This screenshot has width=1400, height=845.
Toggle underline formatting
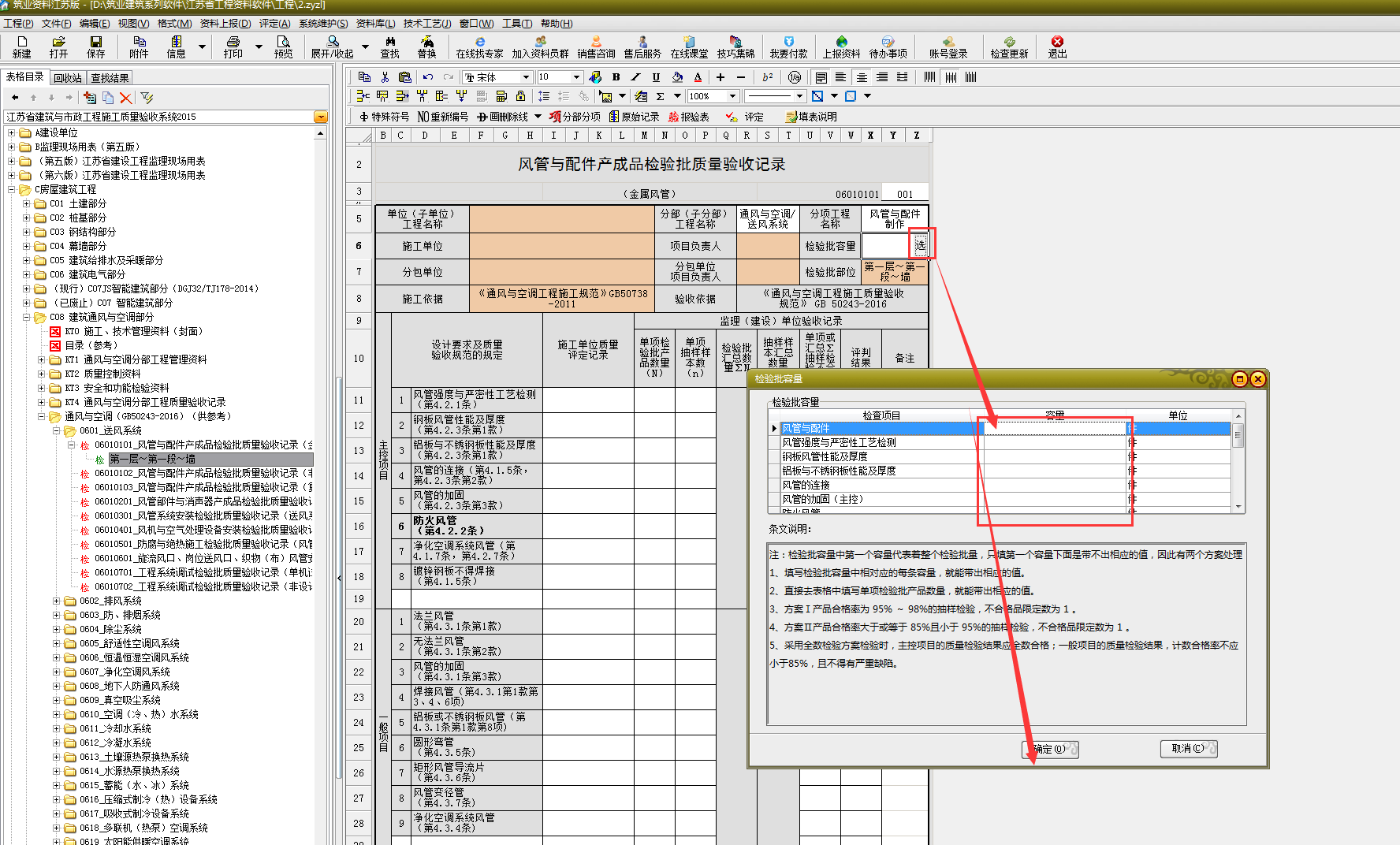point(656,76)
